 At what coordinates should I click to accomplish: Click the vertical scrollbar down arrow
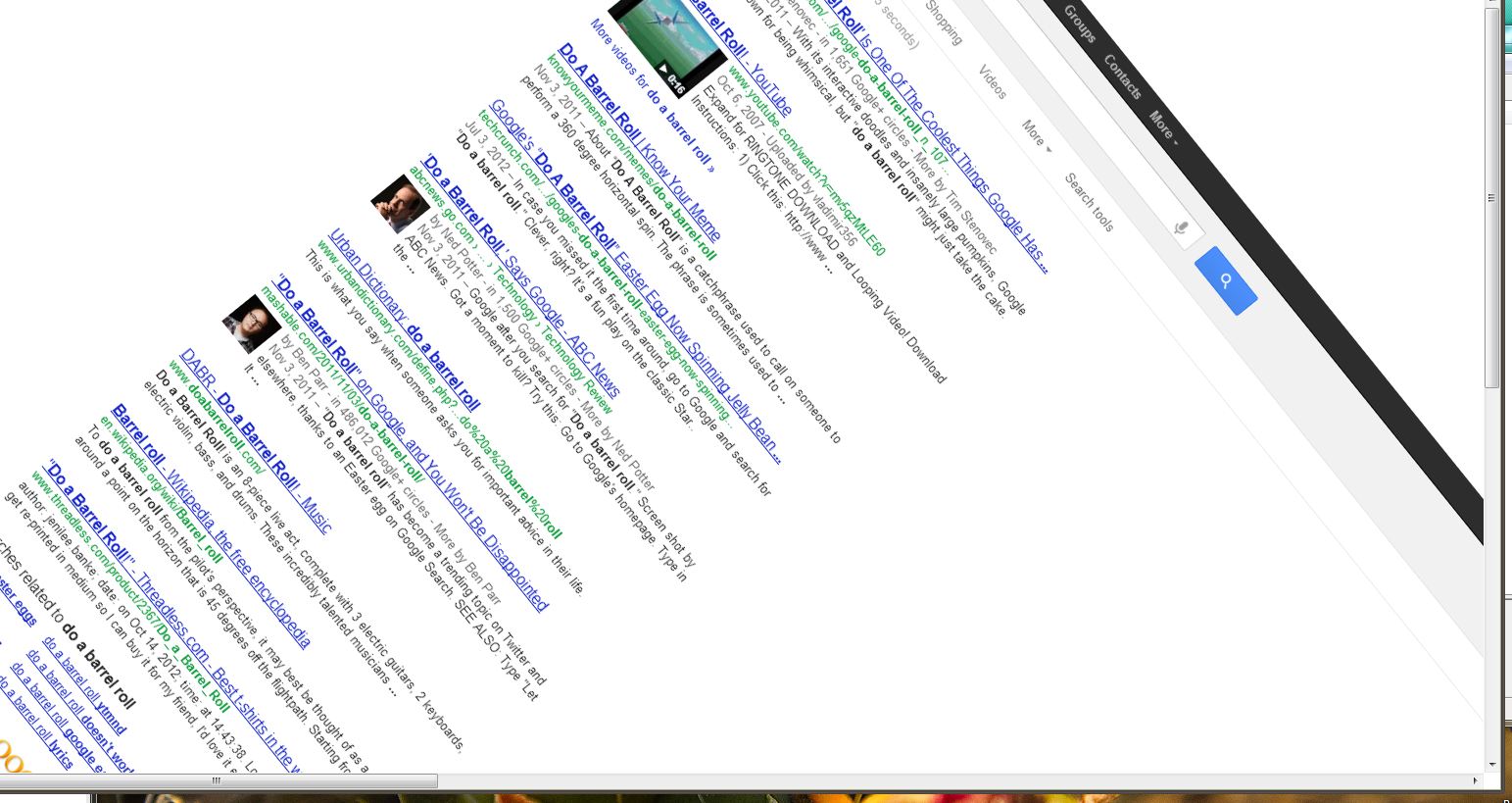click(1492, 764)
